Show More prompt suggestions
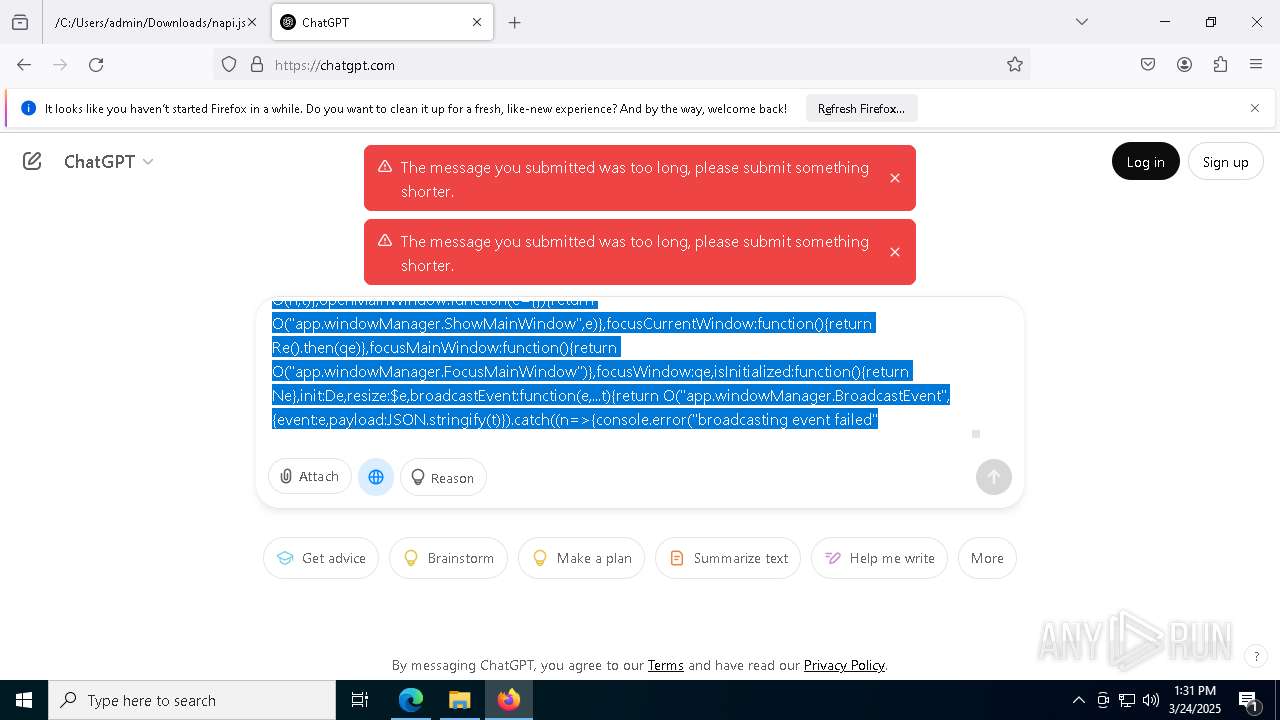Image resolution: width=1280 pixels, height=720 pixels. [987, 558]
